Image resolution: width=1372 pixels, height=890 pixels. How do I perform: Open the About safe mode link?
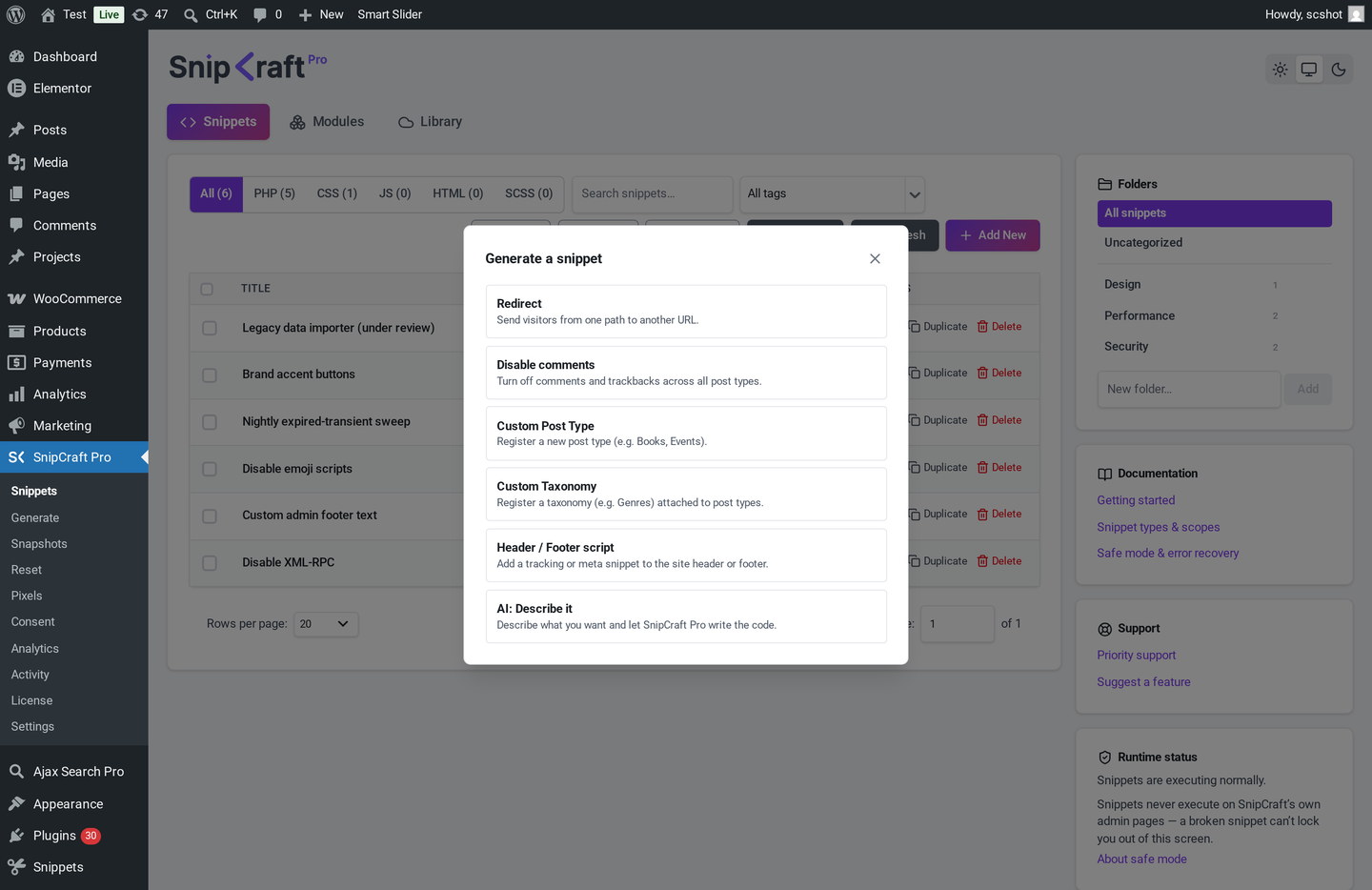[1141, 860]
